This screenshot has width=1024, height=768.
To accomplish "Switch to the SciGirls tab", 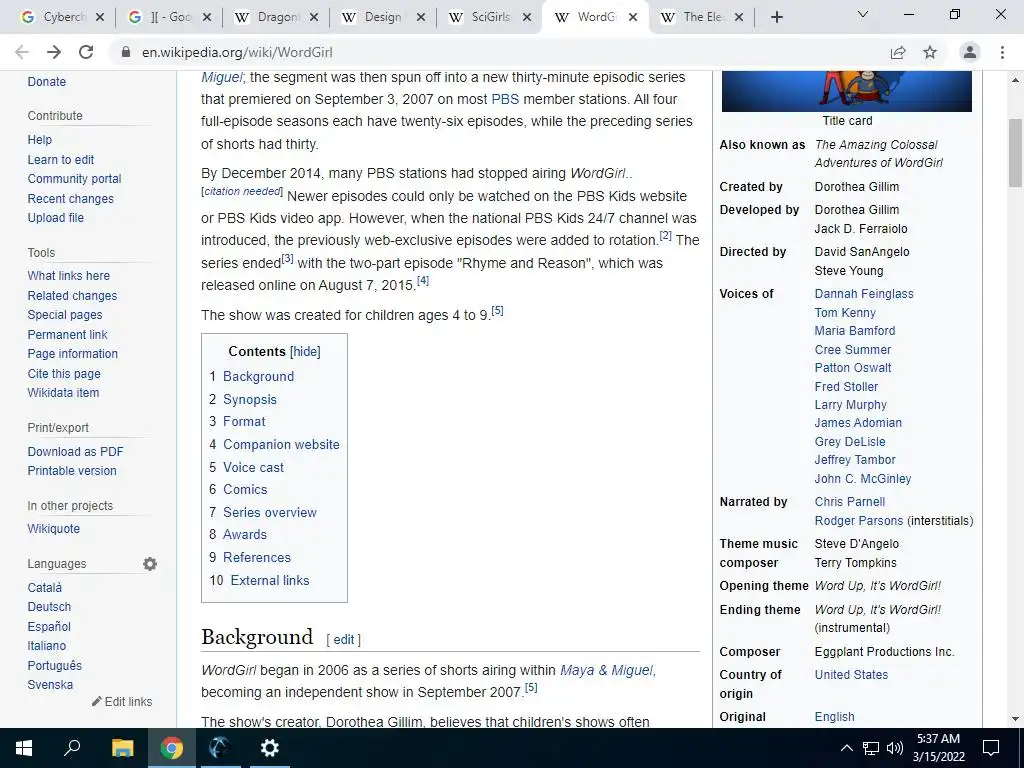I will (483, 17).
